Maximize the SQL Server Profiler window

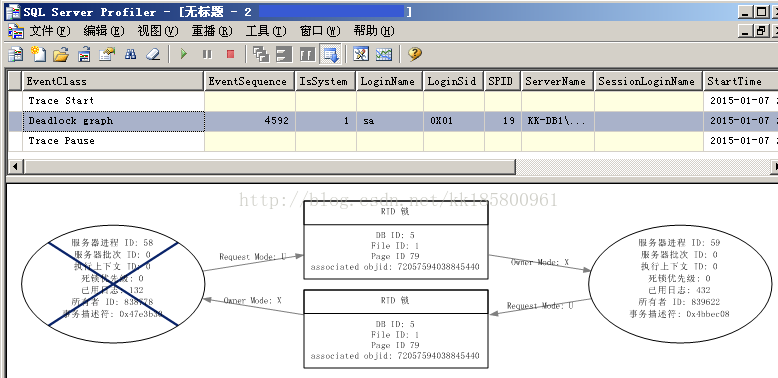760,11
